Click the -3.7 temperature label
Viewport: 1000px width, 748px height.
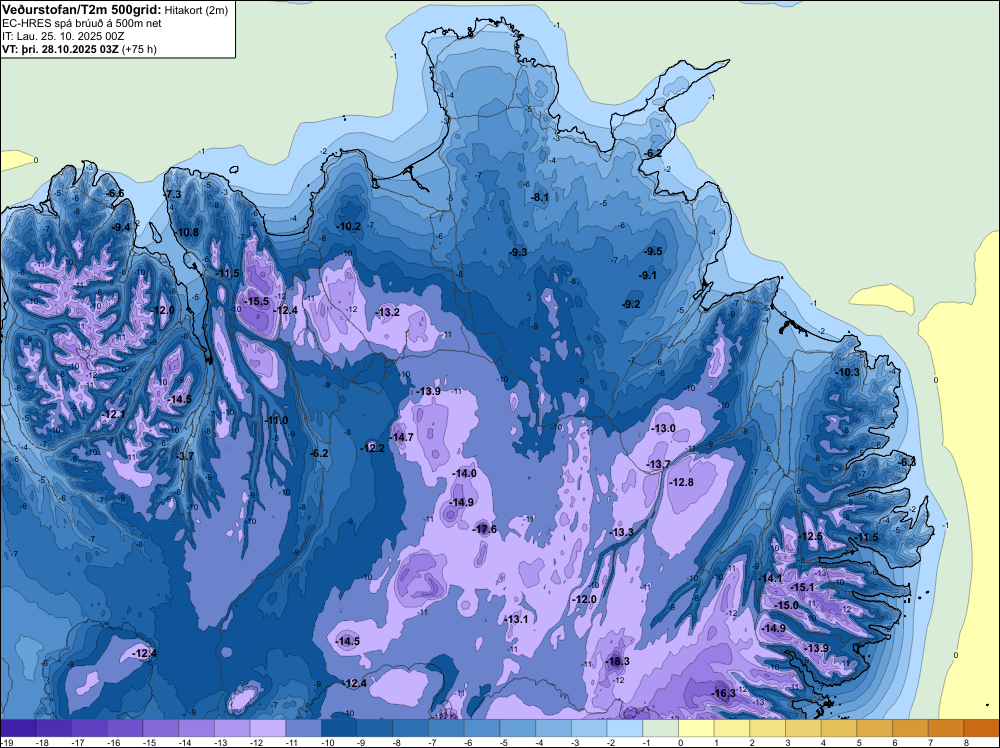click(x=185, y=456)
